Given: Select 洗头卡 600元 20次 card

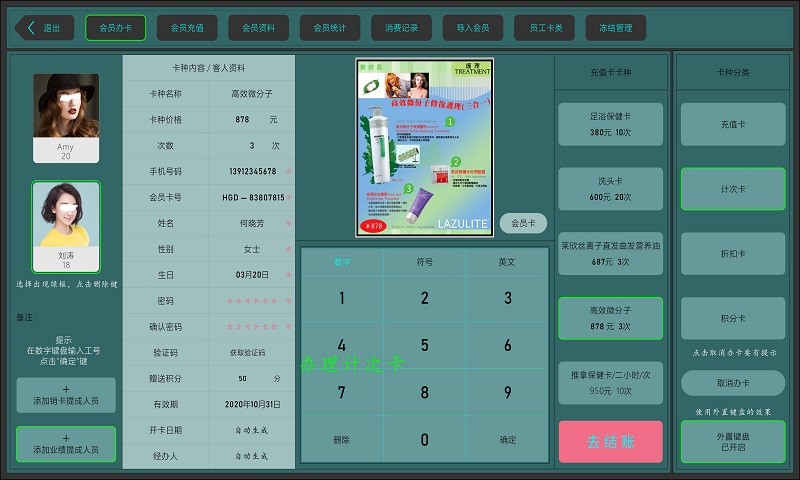Looking at the screenshot, I should pos(610,189).
